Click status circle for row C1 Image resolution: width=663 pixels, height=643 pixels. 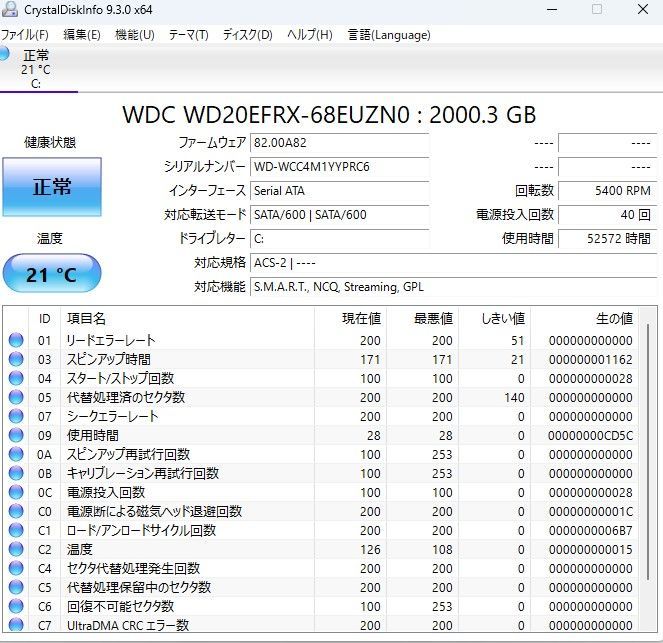click(x=16, y=531)
